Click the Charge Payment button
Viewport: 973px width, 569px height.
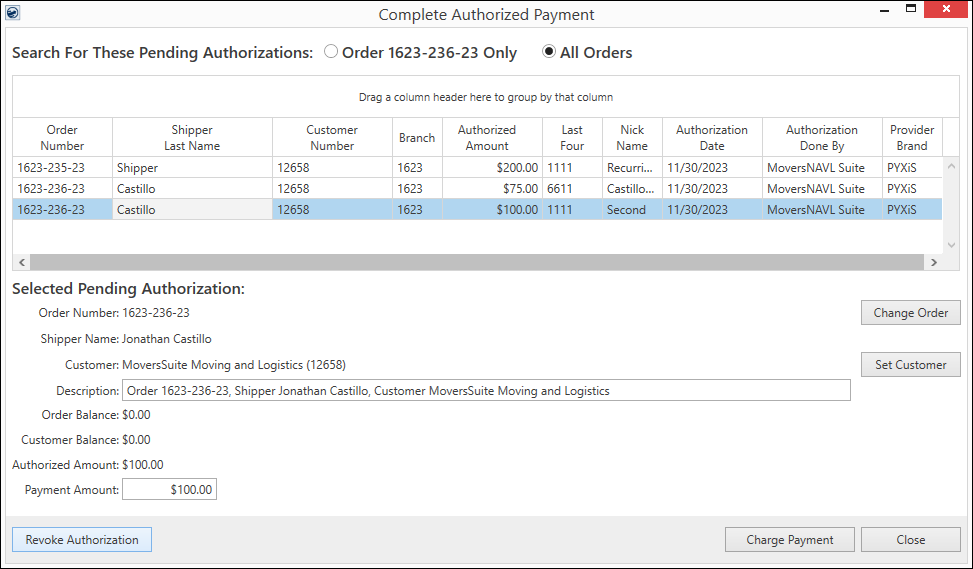pyautogui.click(x=789, y=540)
